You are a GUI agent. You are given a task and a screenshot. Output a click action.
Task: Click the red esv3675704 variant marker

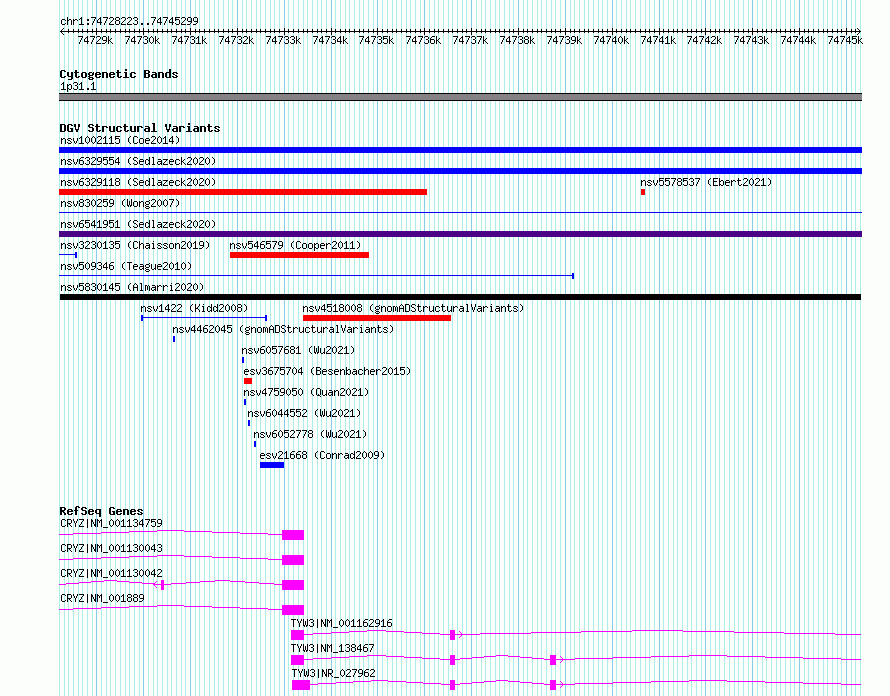click(248, 381)
